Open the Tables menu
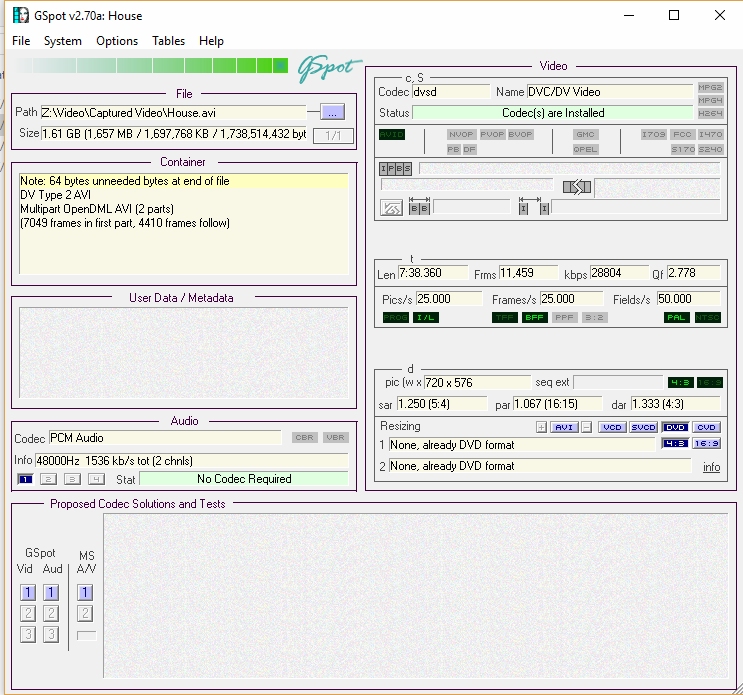 point(168,41)
